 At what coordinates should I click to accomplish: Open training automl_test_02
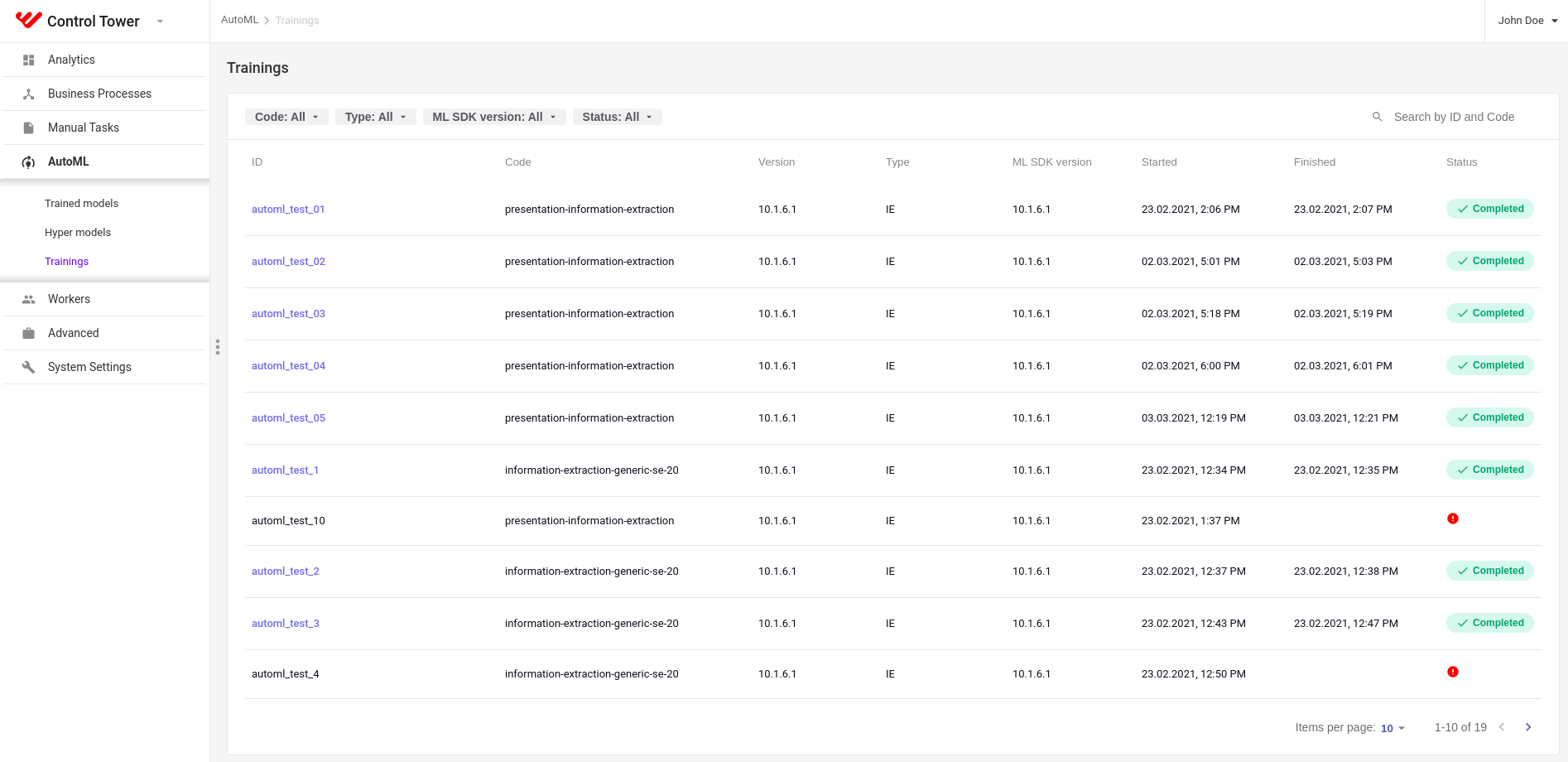[288, 262]
